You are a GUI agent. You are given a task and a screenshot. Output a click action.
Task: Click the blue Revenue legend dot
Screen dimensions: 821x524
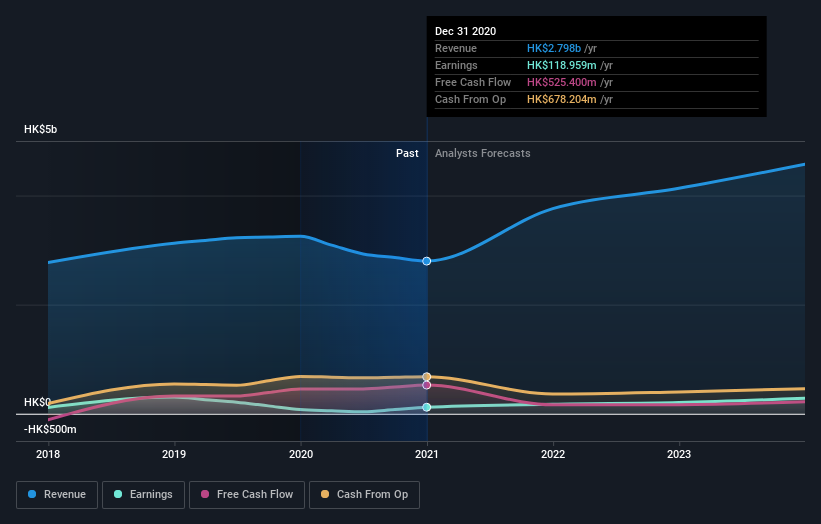coord(32,494)
